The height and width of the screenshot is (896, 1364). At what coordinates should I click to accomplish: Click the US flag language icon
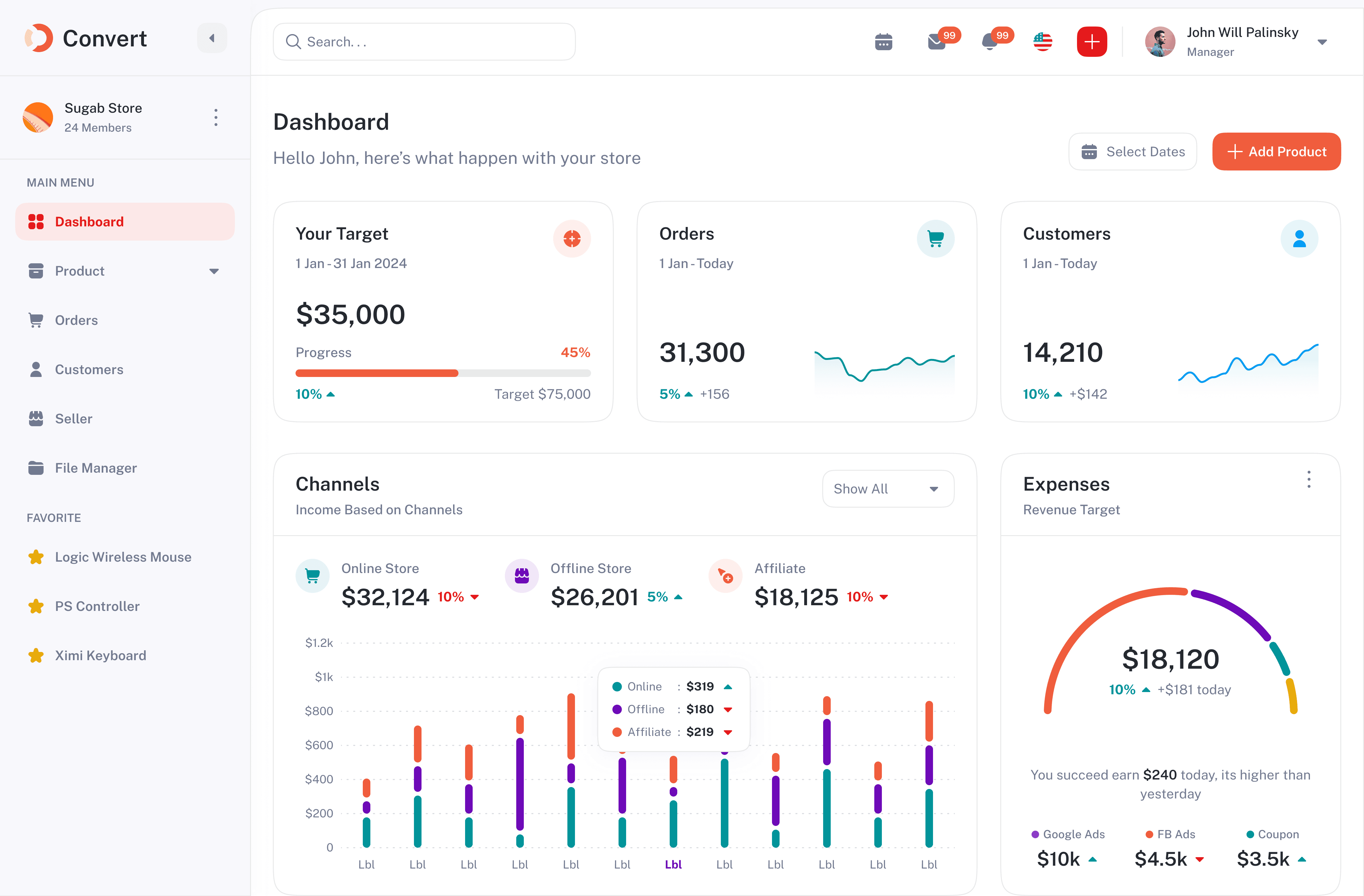[x=1043, y=42]
